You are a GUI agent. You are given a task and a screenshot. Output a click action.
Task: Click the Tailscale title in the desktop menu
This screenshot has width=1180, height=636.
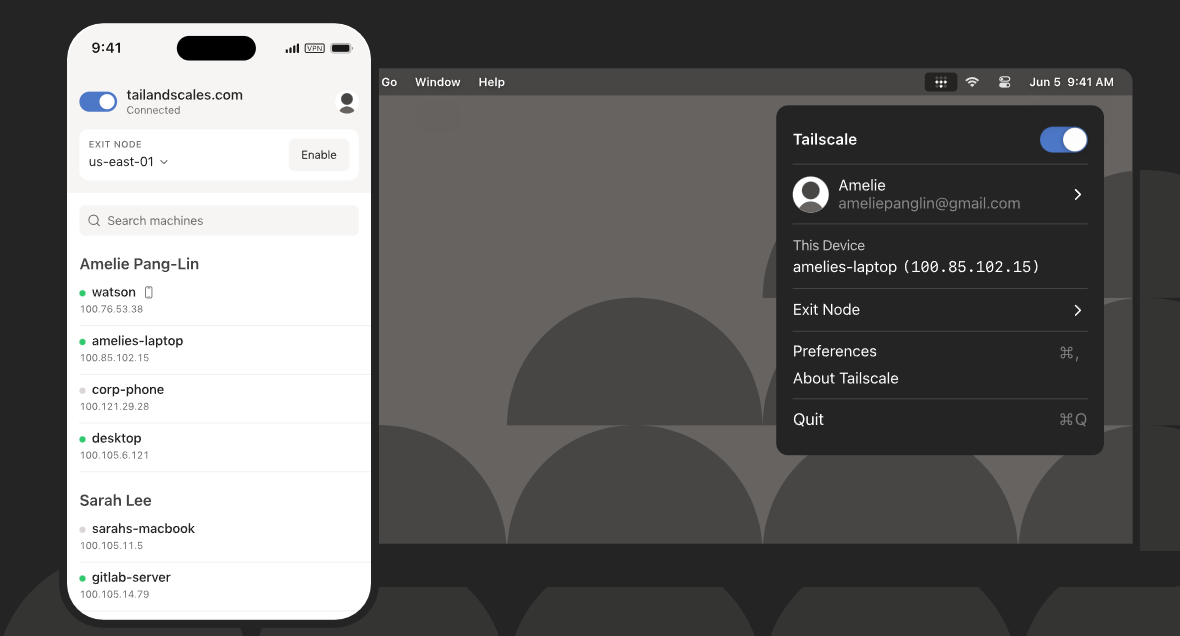pos(825,139)
